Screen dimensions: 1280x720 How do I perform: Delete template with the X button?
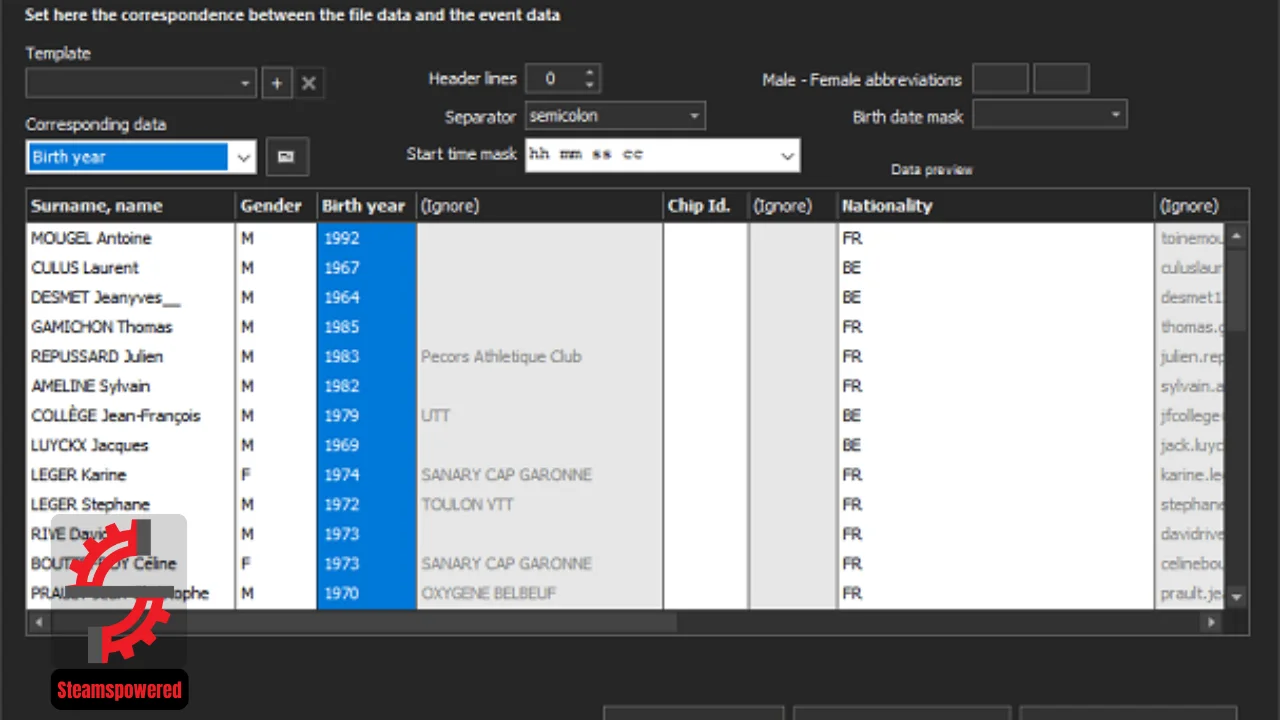coord(309,83)
